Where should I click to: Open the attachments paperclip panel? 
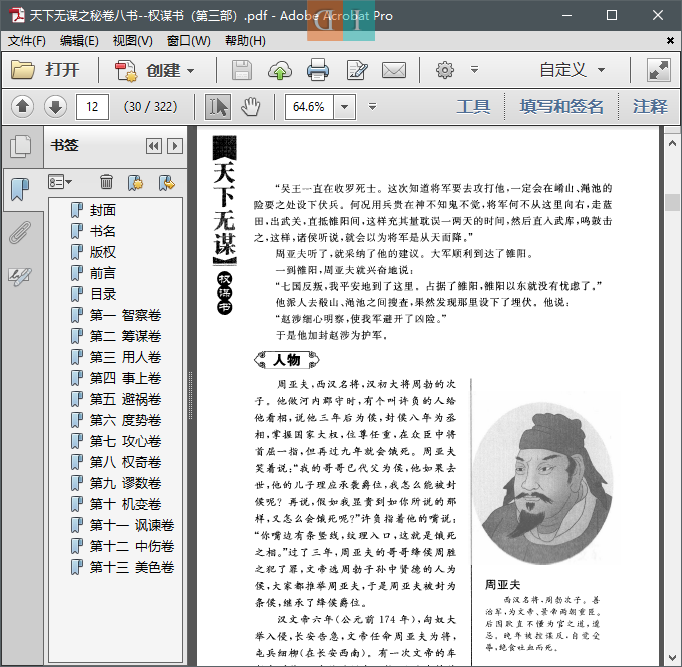coord(20,232)
